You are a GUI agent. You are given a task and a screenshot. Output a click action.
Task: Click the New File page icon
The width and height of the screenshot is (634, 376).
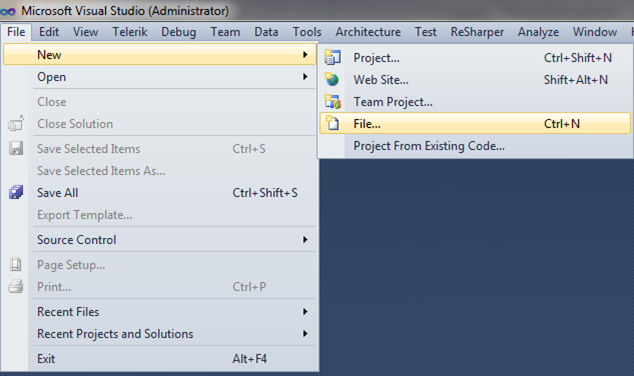[332, 123]
